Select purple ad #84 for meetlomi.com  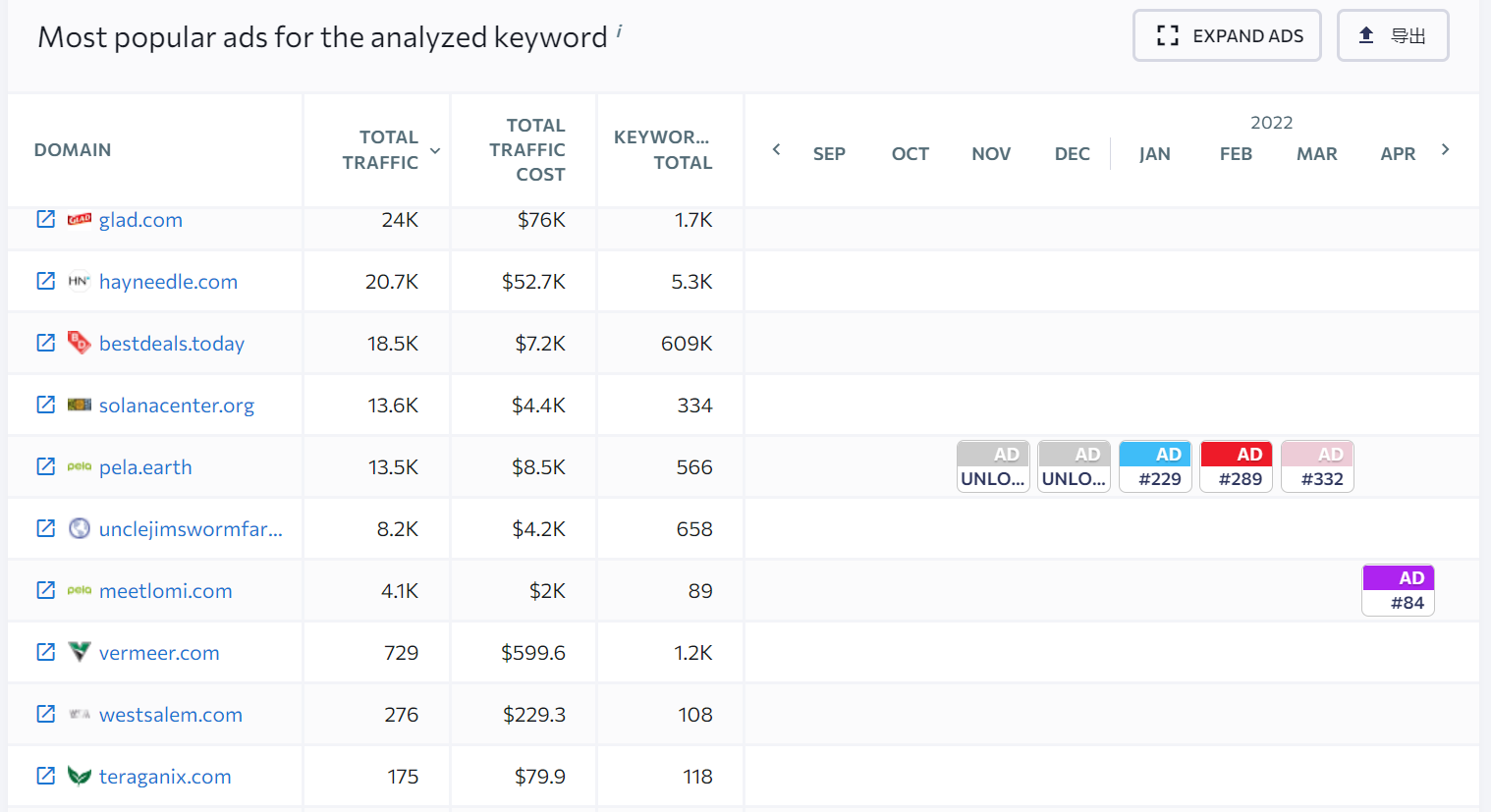click(x=1398, y=590)
